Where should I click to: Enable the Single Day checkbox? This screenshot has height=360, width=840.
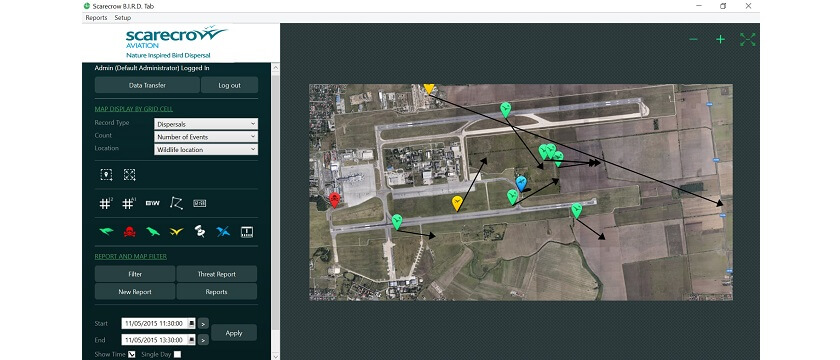click(177, 354)
